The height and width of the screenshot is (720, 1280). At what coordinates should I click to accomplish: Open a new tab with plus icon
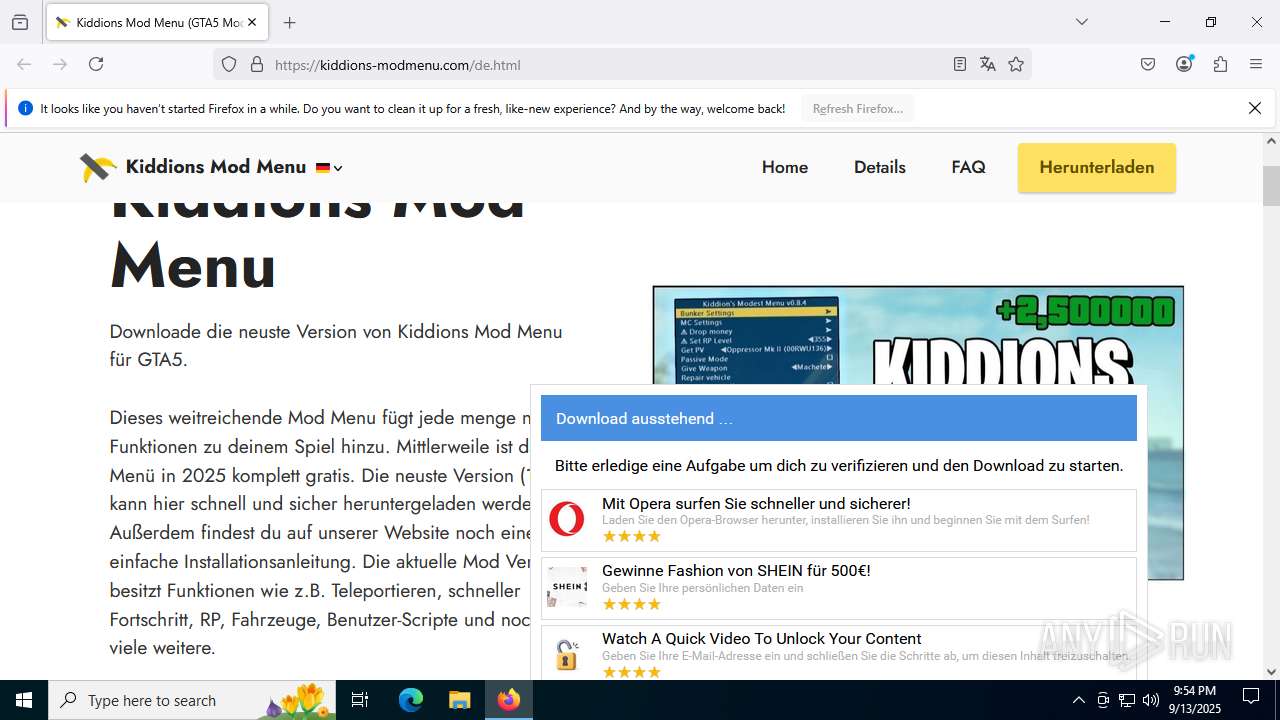289,22
